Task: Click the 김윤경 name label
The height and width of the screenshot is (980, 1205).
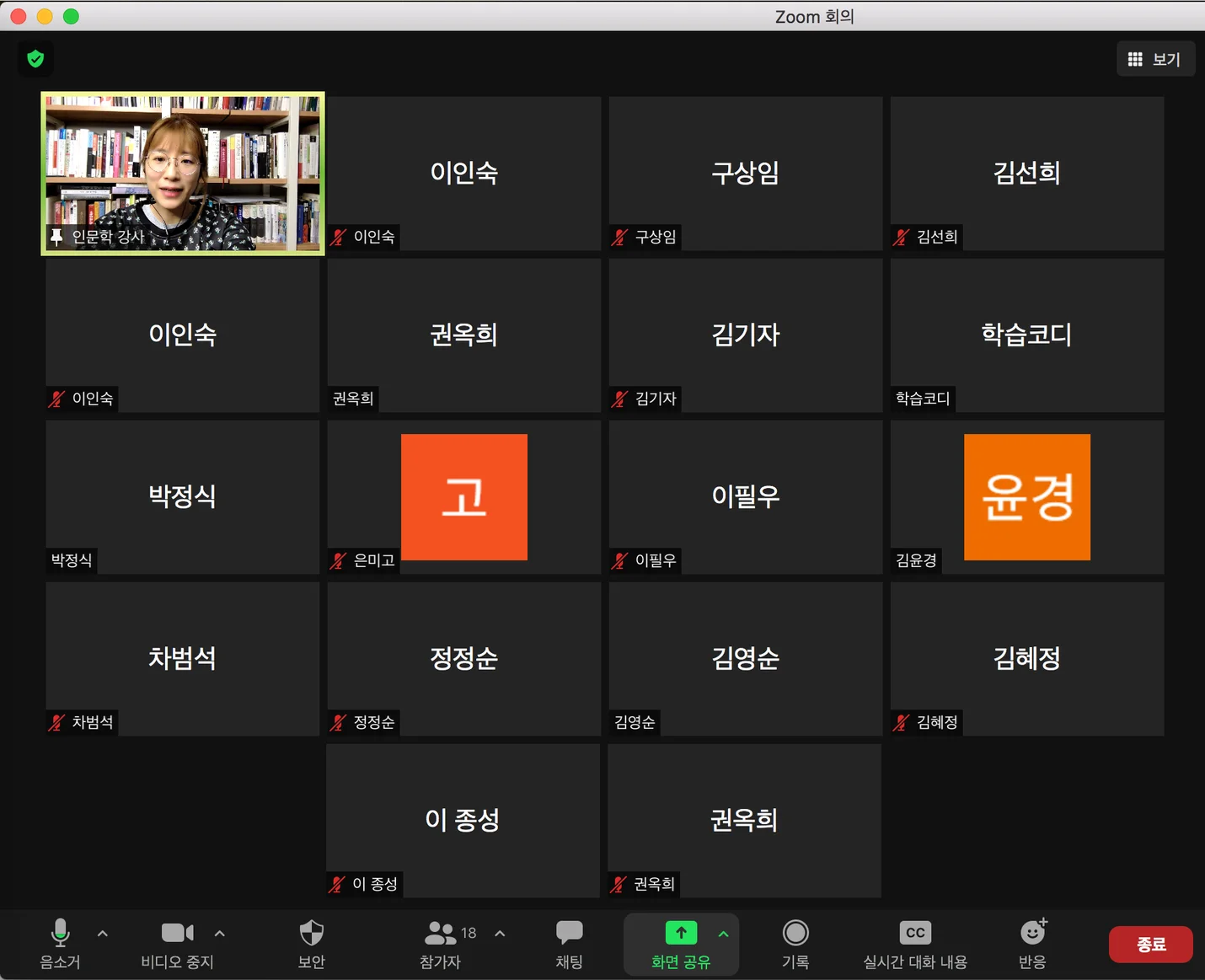Action: click(916, 560)
